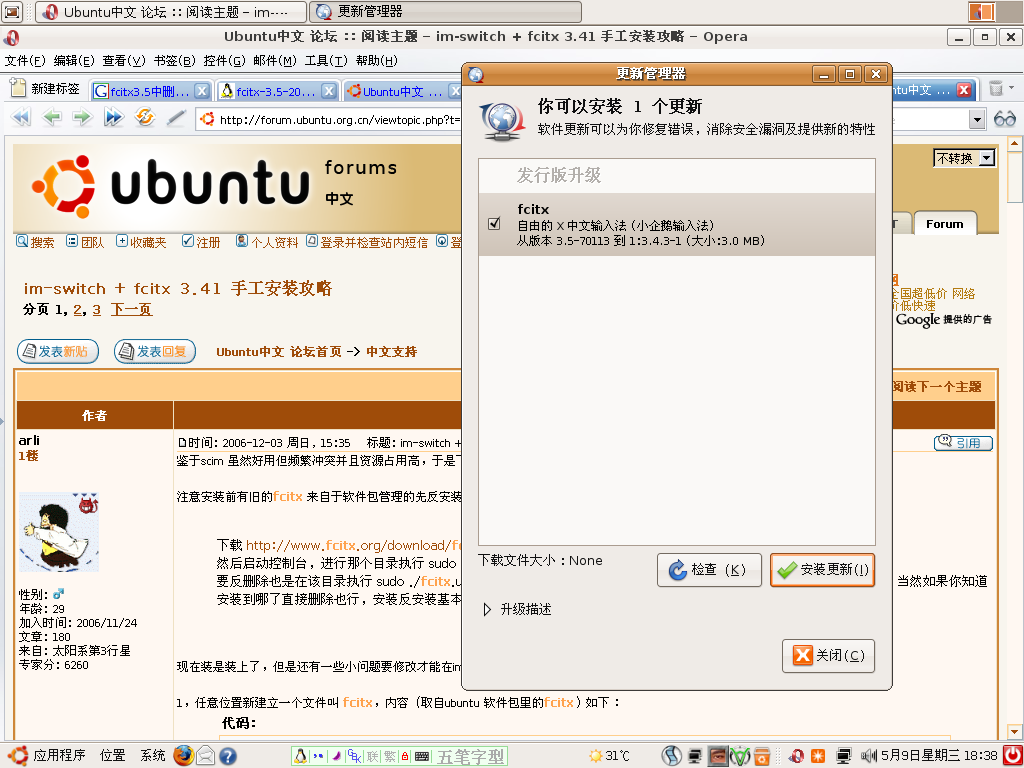
Task: Click the show desktop icon at top-left panel
Action: click(x=12, y=11)
